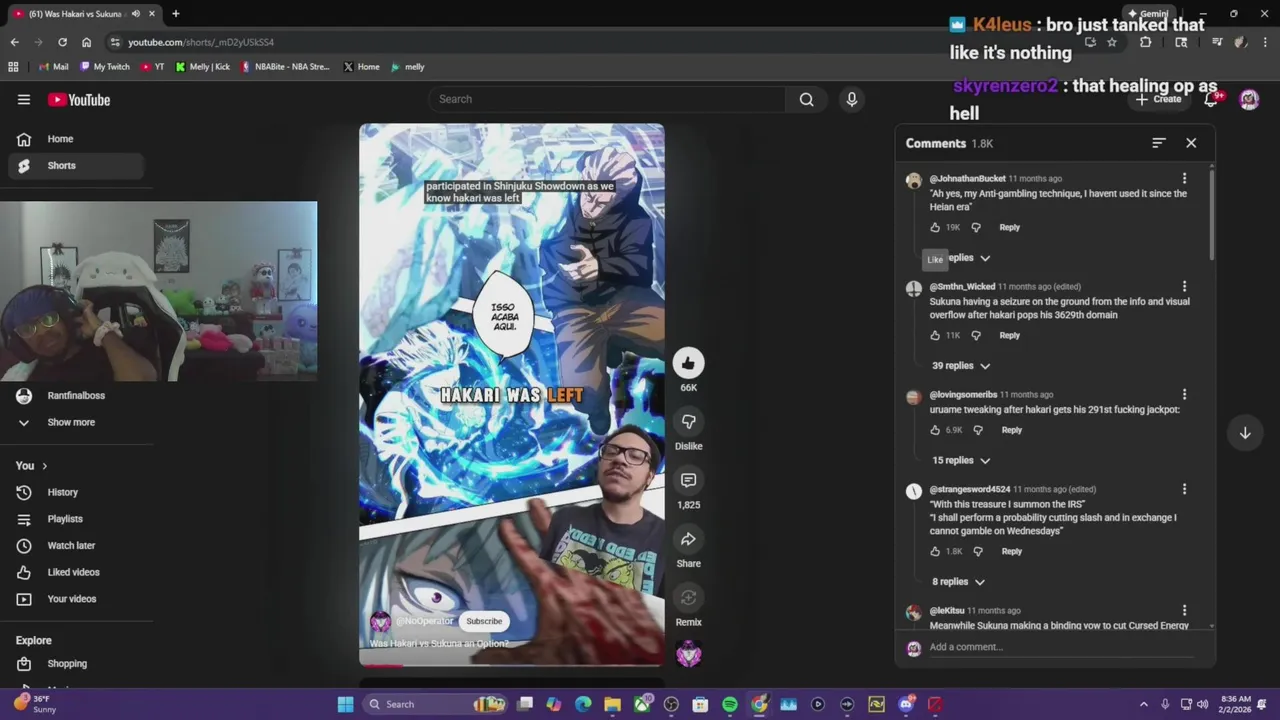Click the magnifier search button
The image size is (1280, 720).
(x=806, y=99)
